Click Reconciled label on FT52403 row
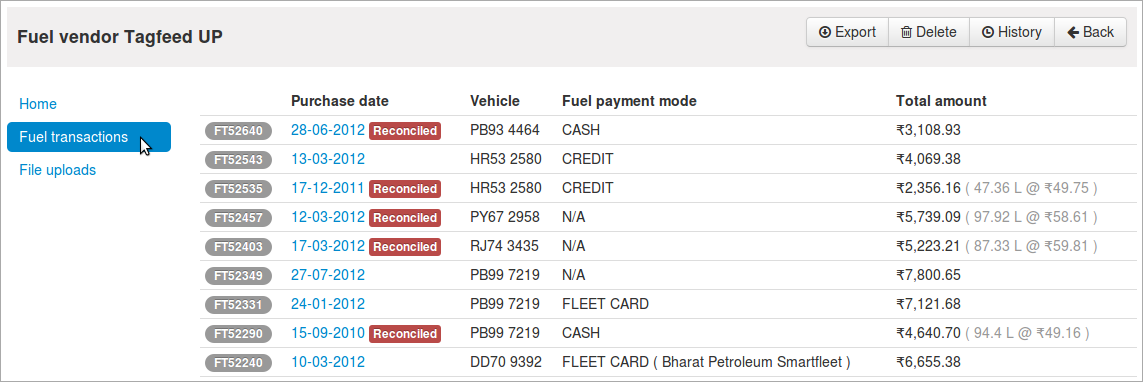 pos(405,246)
